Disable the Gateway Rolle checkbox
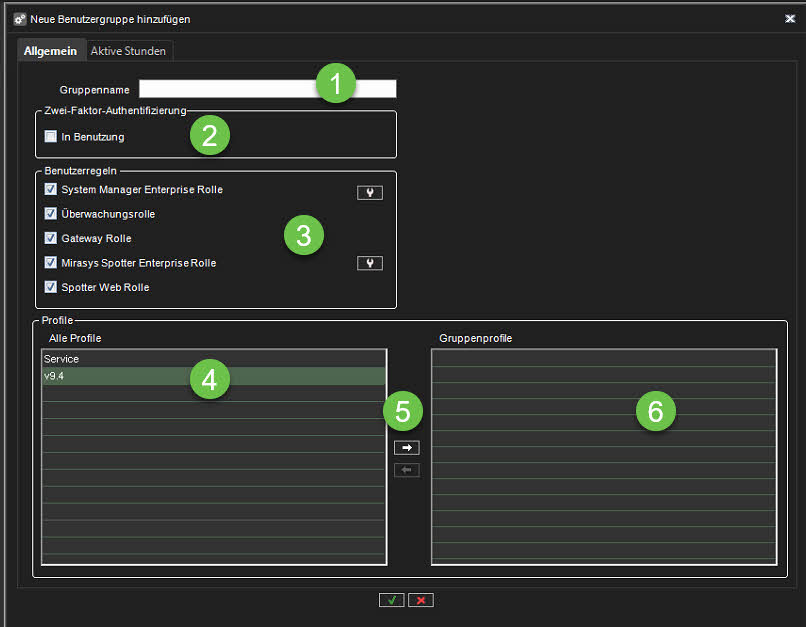806x627 pixels. pos(51,238)
